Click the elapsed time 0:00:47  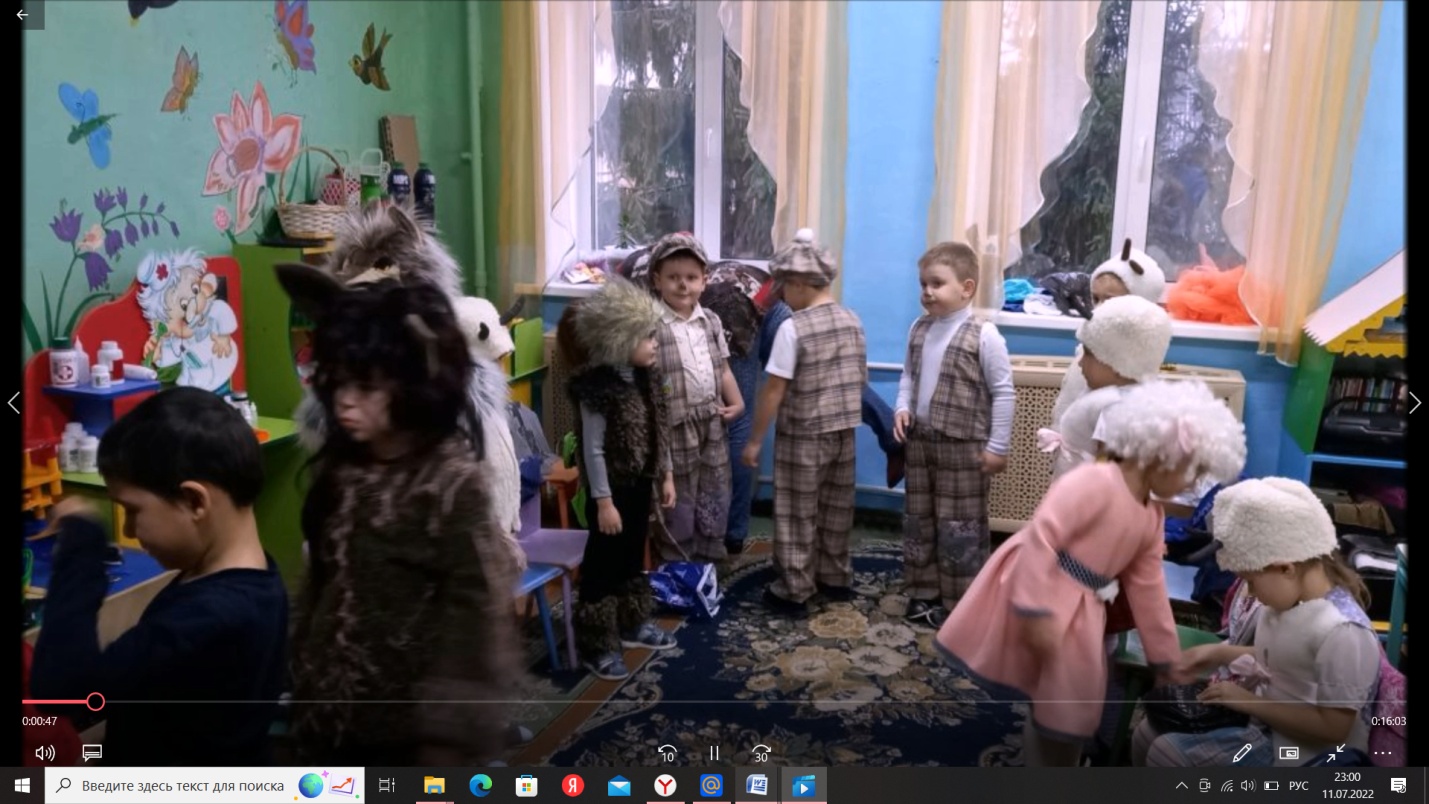(x=39, y=721)
